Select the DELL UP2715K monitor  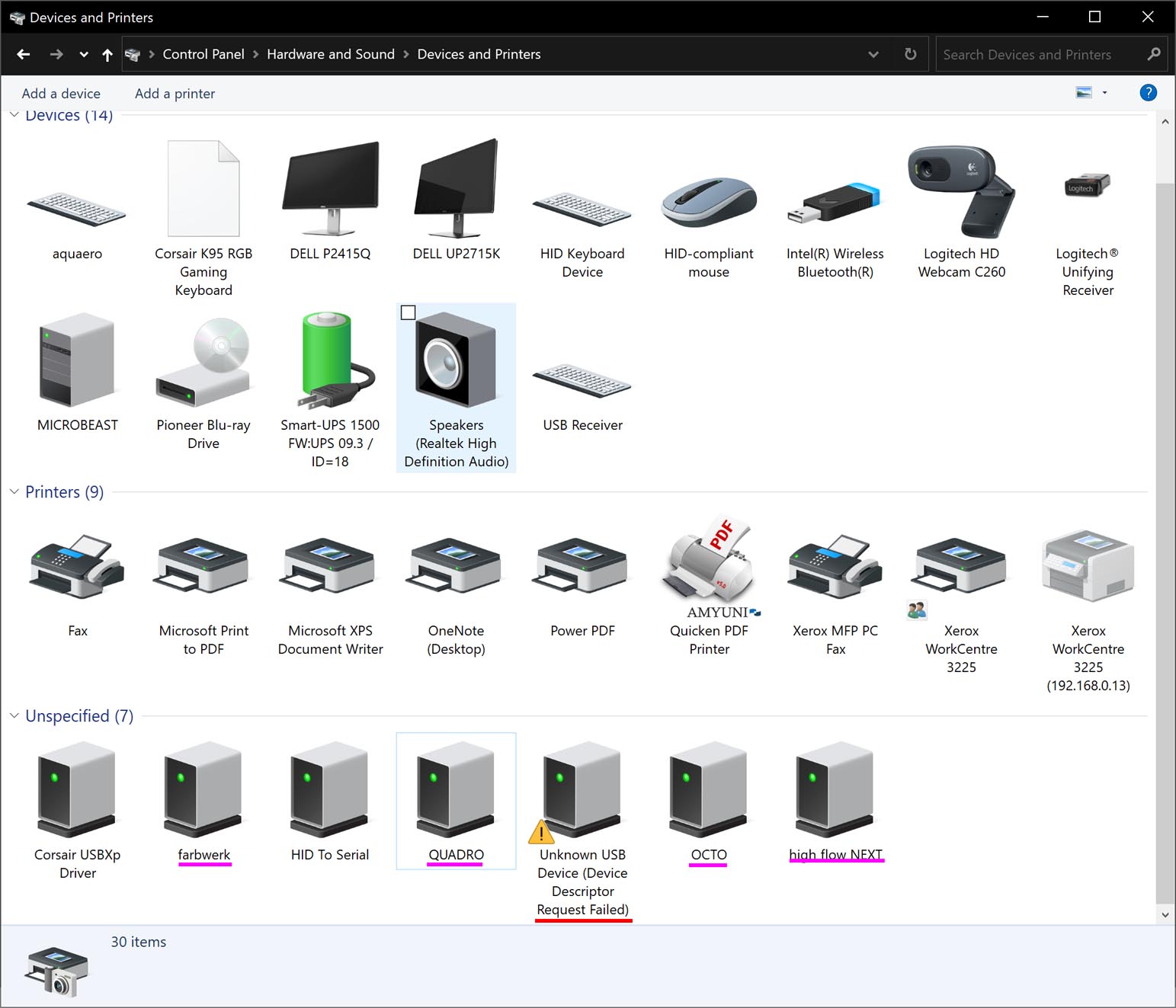coord(456,189)
